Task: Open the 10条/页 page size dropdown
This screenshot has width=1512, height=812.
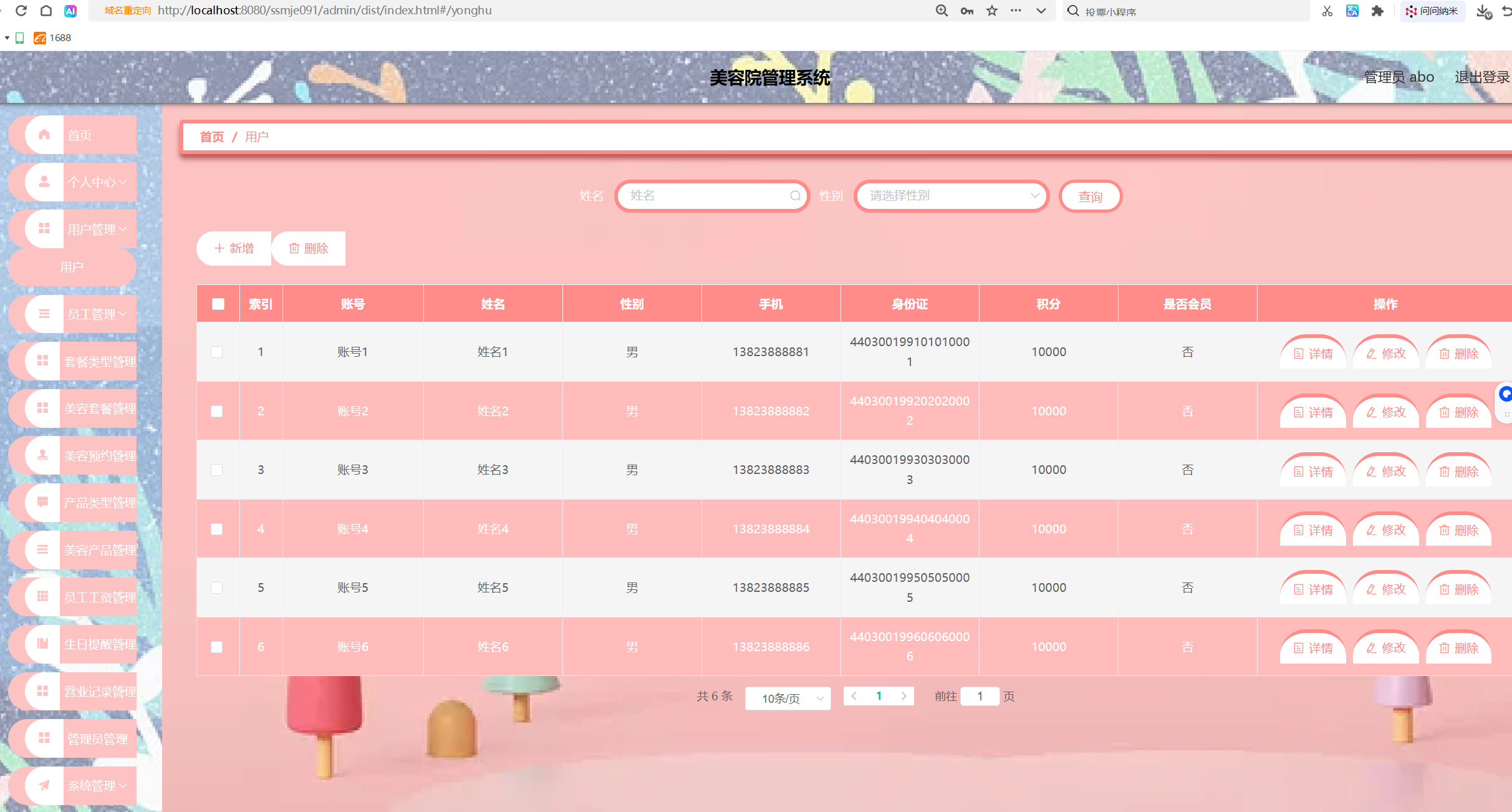Action: [787, 698]
